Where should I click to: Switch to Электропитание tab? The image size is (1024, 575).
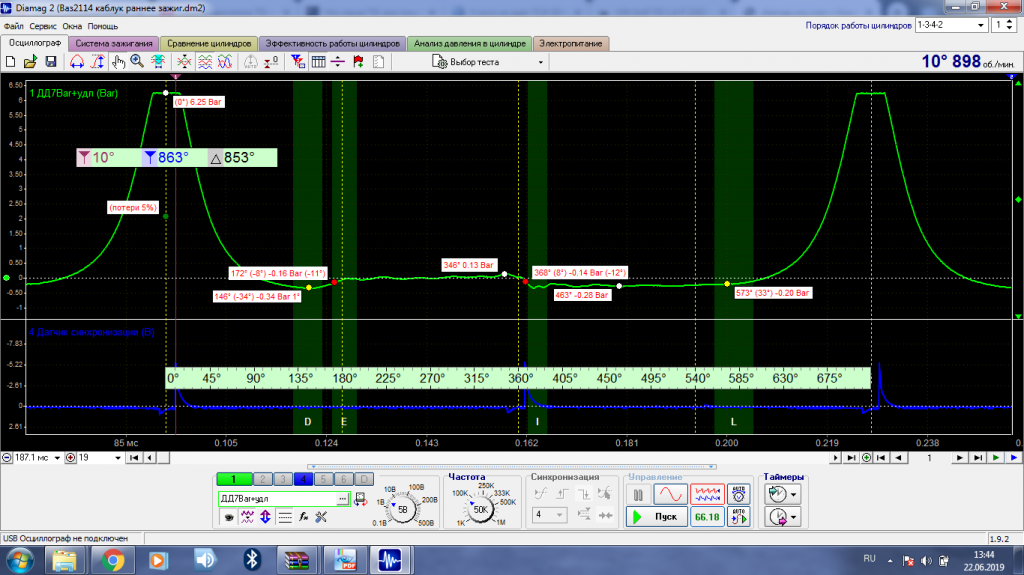pos(571,44)
